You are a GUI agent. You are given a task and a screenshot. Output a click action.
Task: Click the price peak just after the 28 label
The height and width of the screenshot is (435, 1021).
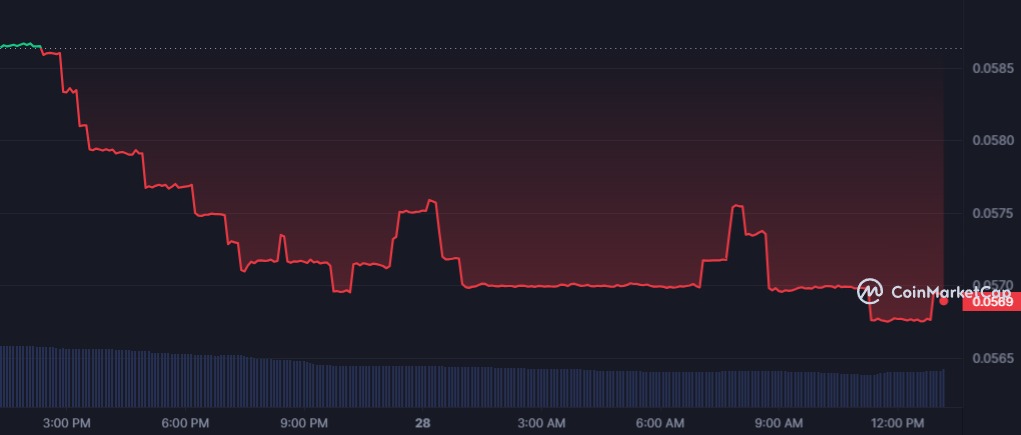tap(432, 201)
